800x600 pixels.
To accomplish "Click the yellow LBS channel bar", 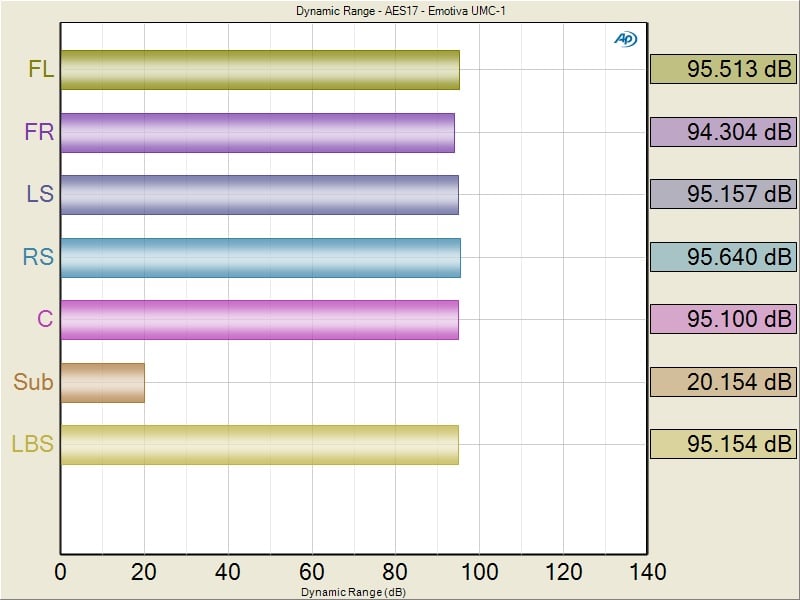I will point(259,444).
